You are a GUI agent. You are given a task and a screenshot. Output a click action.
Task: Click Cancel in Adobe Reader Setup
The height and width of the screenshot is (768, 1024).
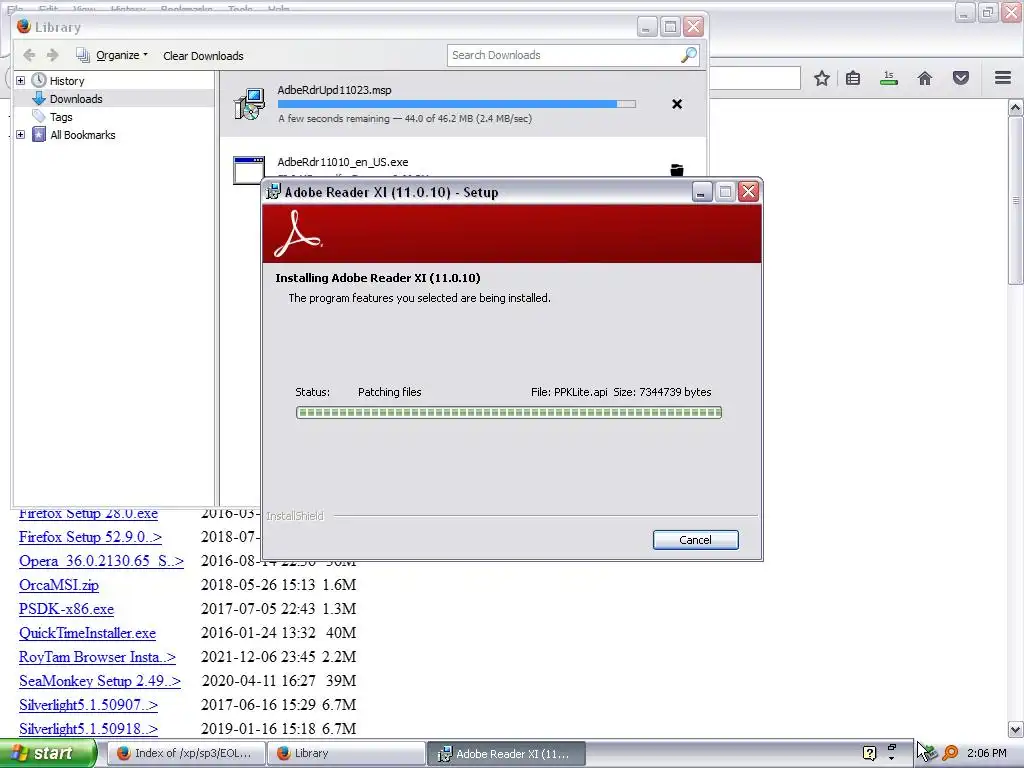tap(696, 540)
